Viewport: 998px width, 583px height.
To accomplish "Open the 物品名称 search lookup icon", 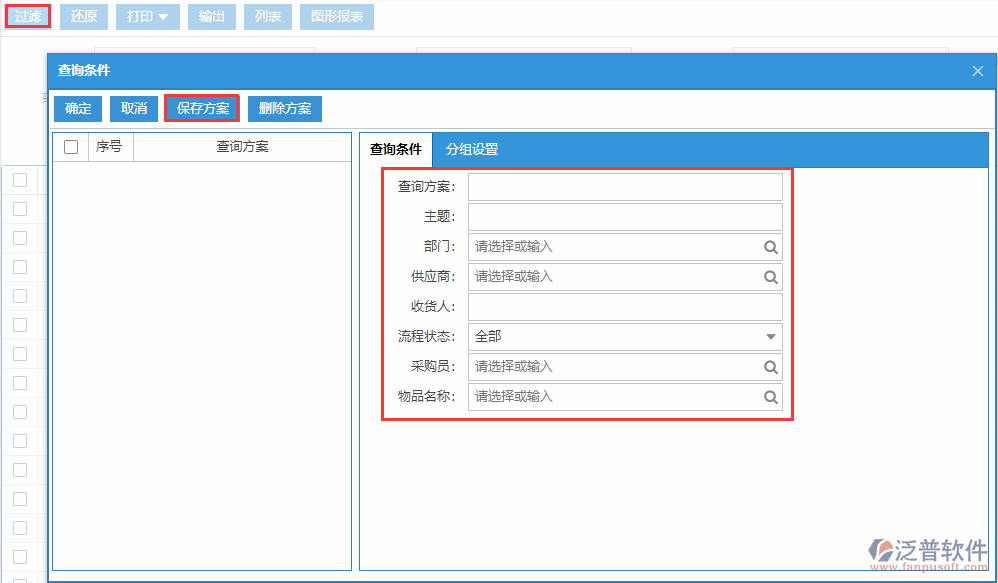I will (770, 396).
